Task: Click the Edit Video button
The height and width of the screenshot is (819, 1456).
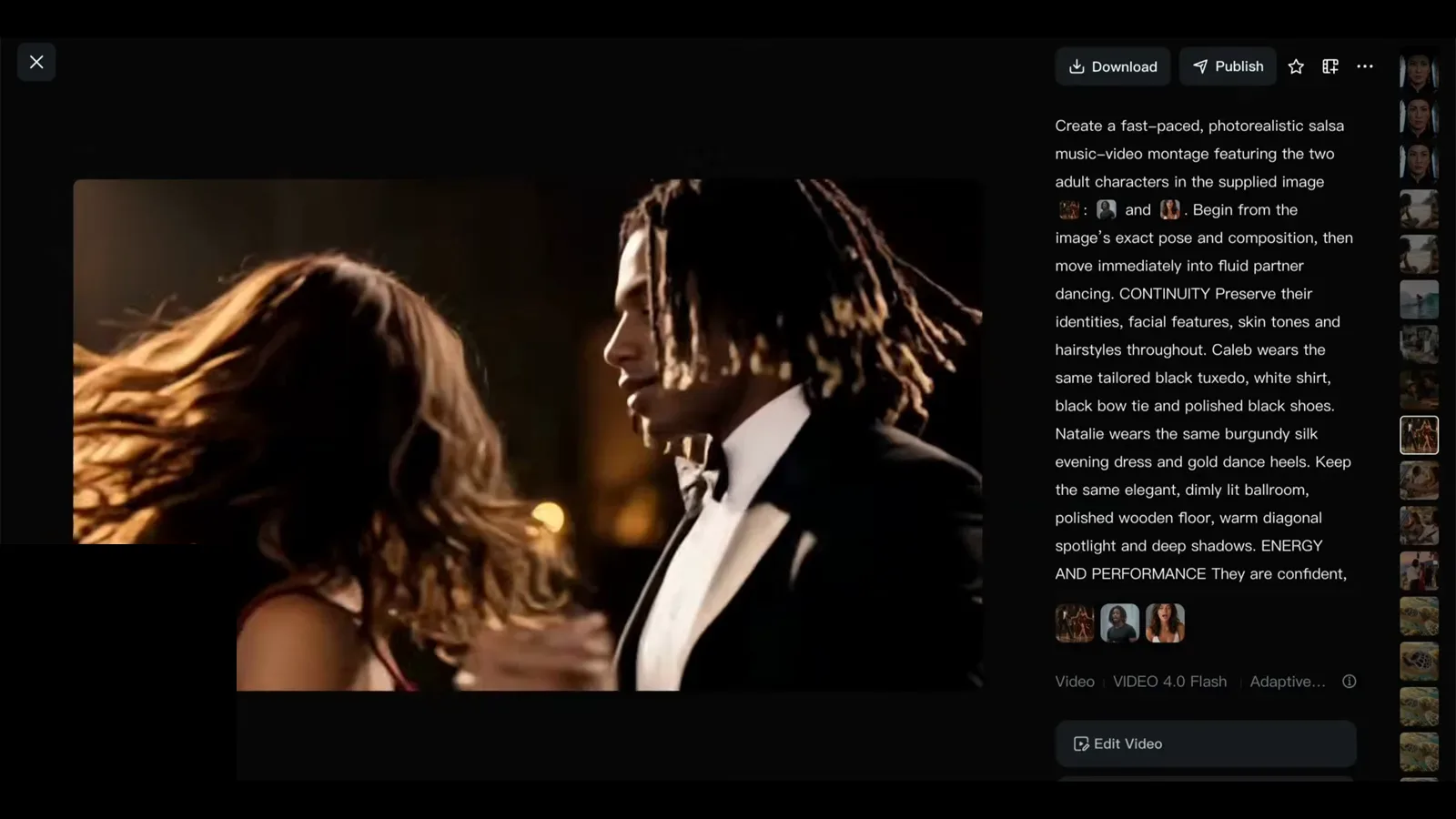Action: [x=1206, y=743]
